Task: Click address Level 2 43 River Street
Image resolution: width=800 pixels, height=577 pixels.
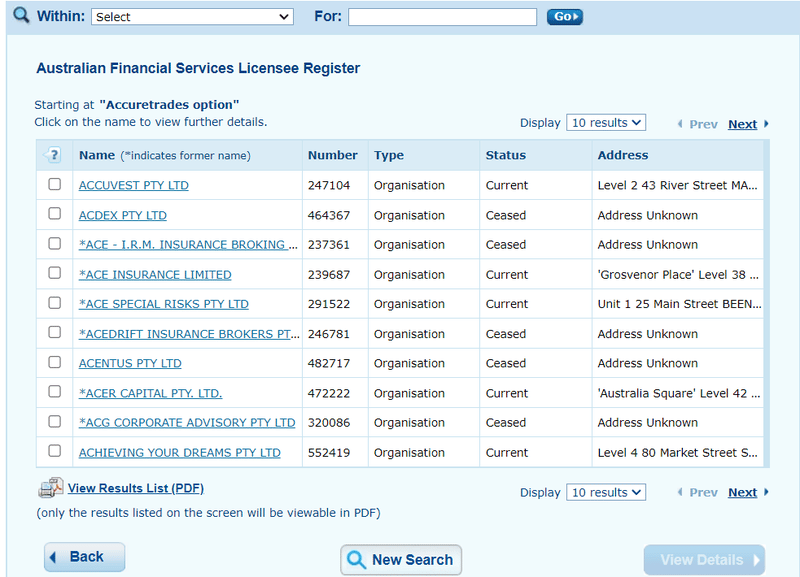Action: point(678,185)
